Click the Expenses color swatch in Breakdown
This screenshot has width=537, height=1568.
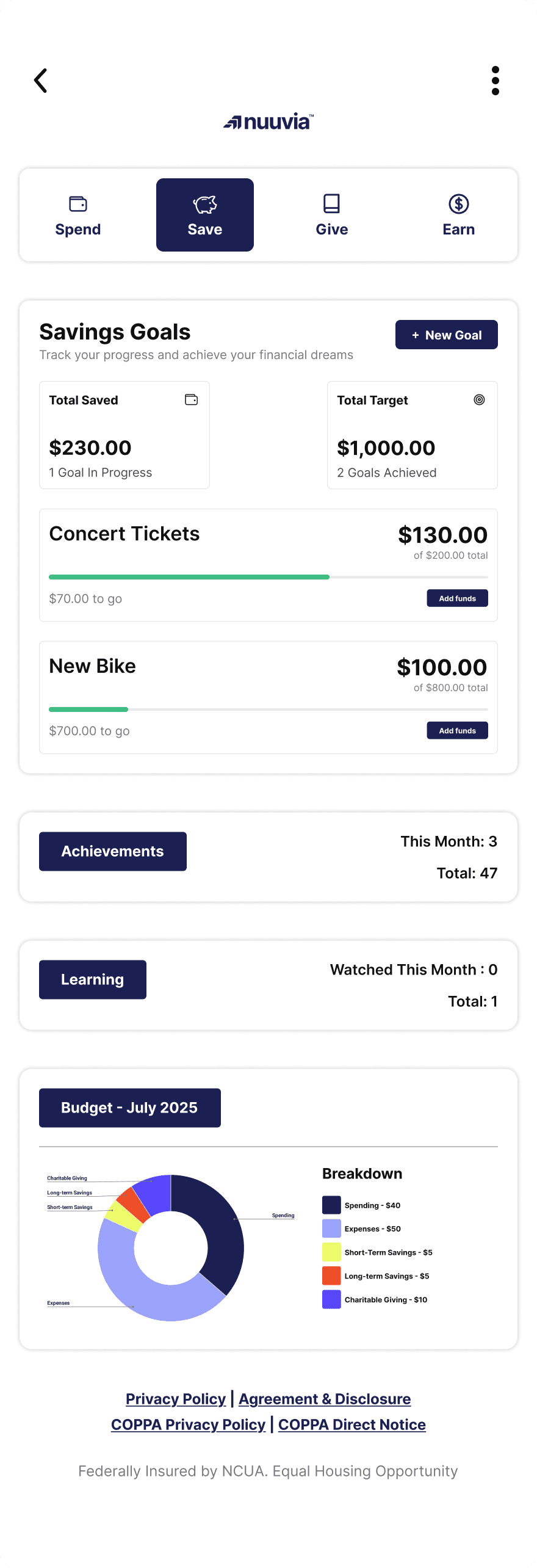point(331,1229)
